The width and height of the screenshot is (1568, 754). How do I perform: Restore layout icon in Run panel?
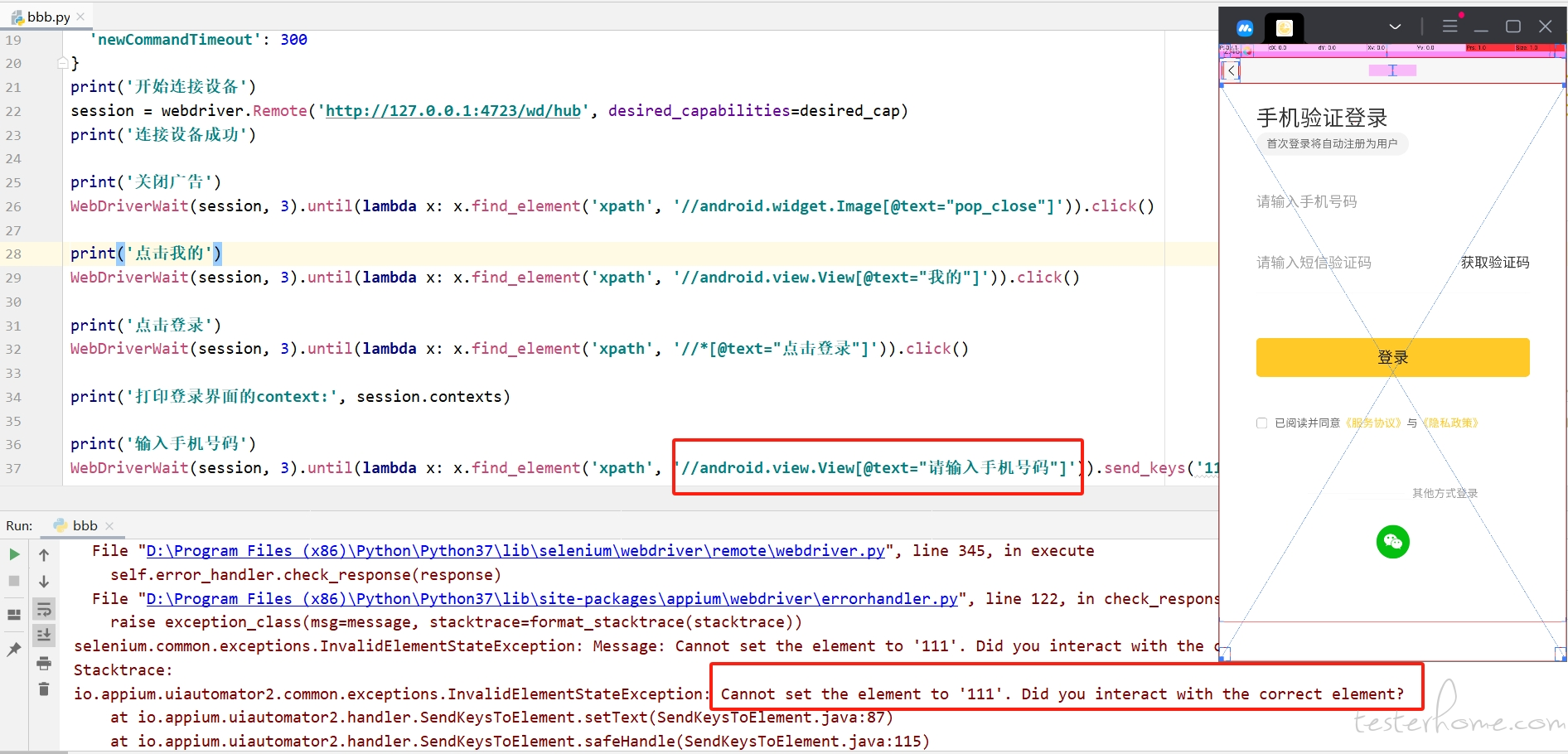point(14,615)
